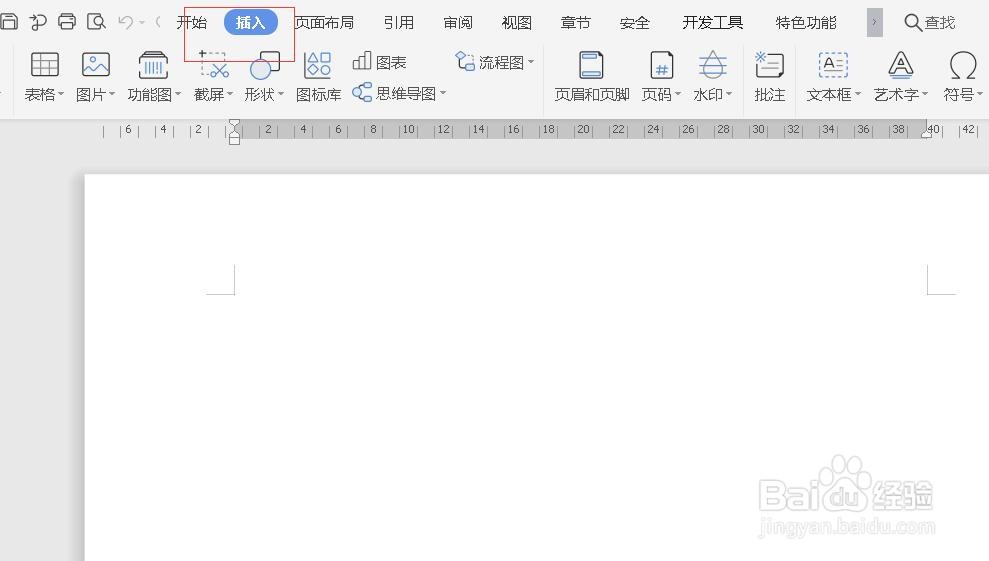This screenshot has height=561, width=989.
Task: Expand the 图片 dropdown arrow
Action: 112,94
